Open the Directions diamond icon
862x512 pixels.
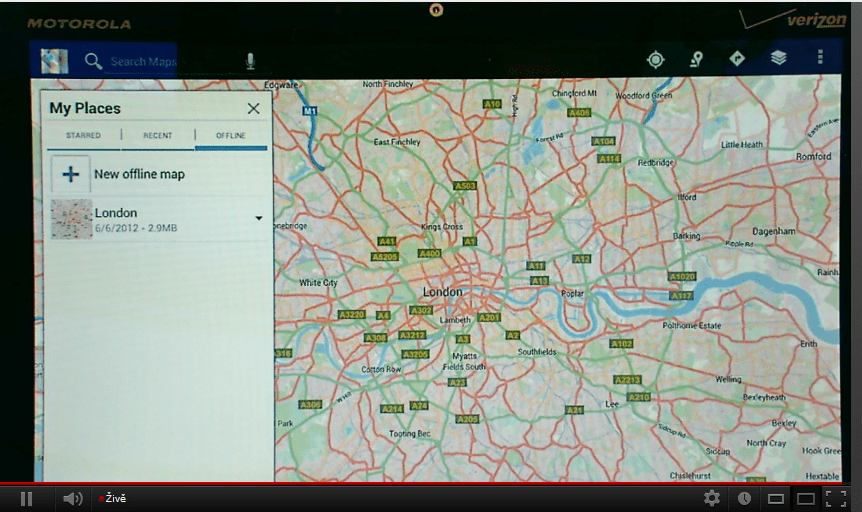click(737, 58)
